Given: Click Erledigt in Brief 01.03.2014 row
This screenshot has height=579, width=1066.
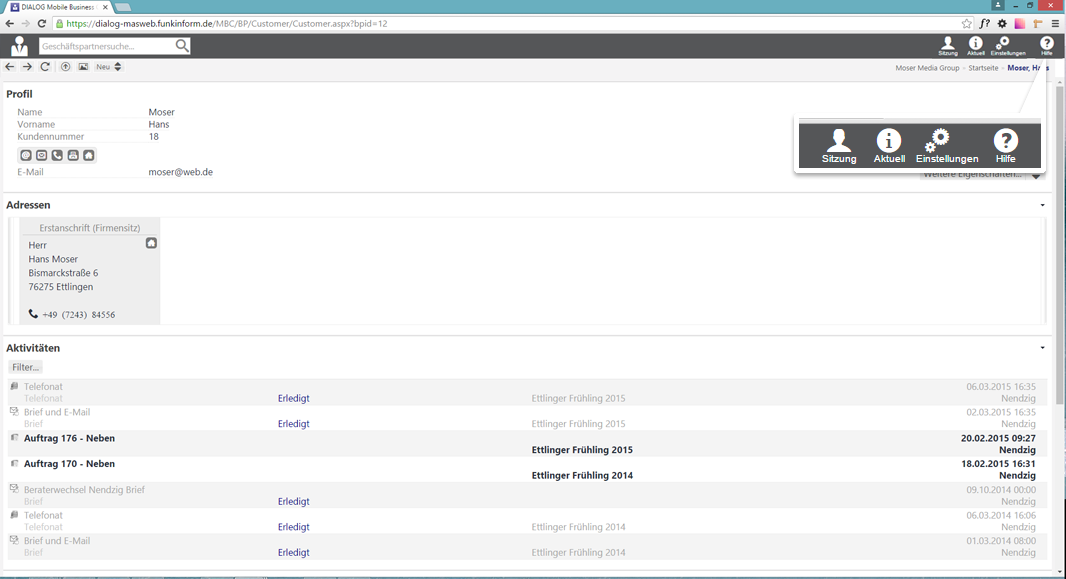Looking at the screenshot, I should pyautogui.click(x=294, y=552).
